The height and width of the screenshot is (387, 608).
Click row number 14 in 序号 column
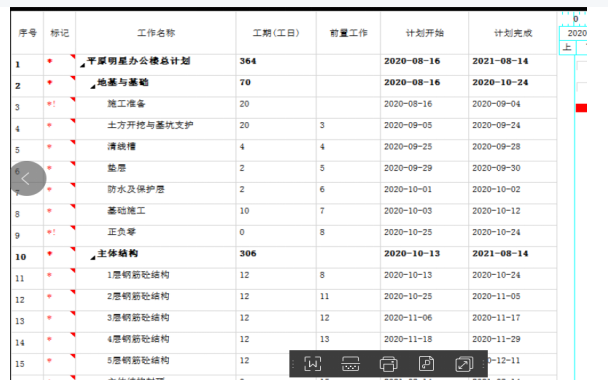coord(20,343)
